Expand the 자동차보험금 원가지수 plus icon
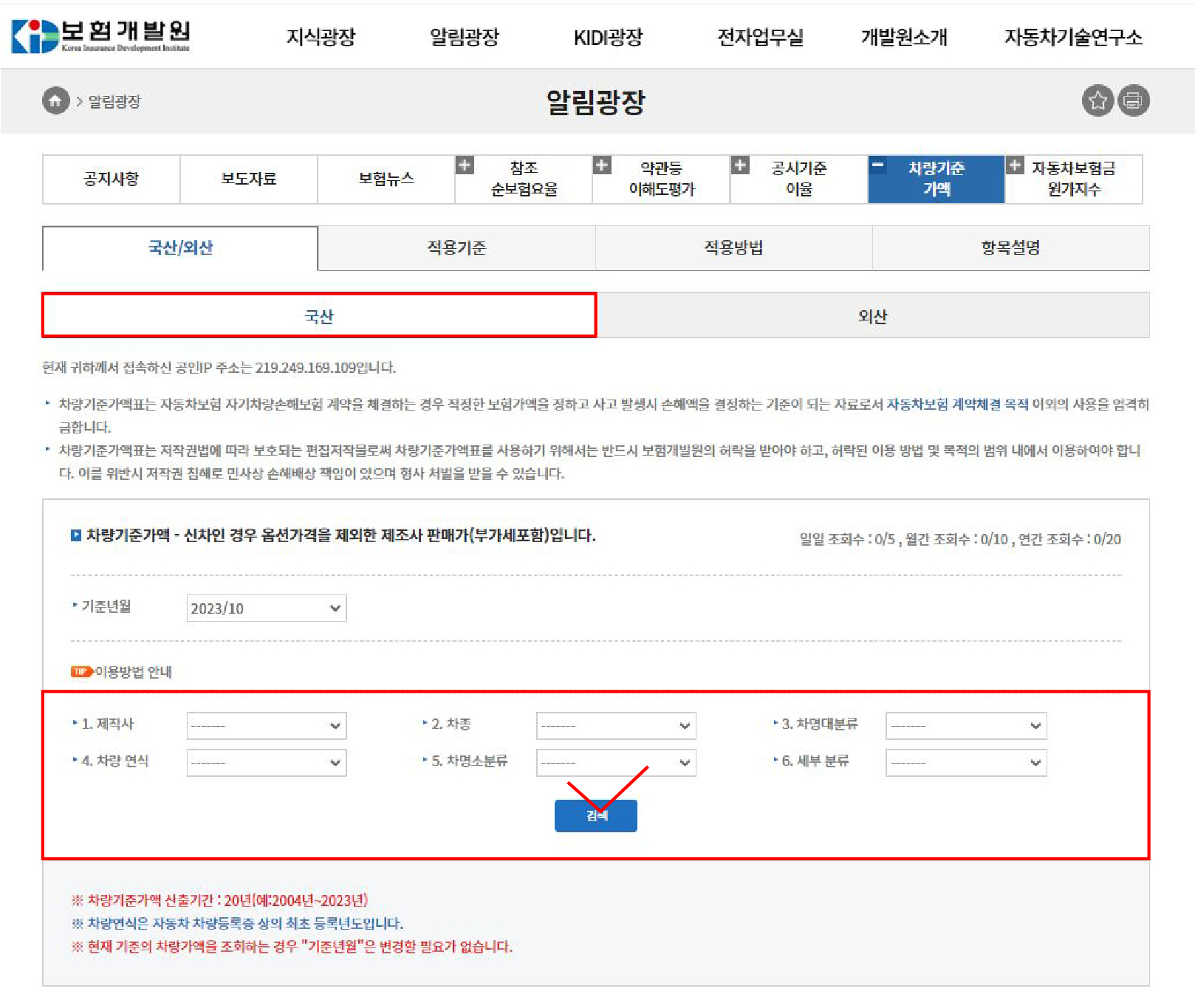This screenshot has width=1195, height=1008. pos(1017,166)
